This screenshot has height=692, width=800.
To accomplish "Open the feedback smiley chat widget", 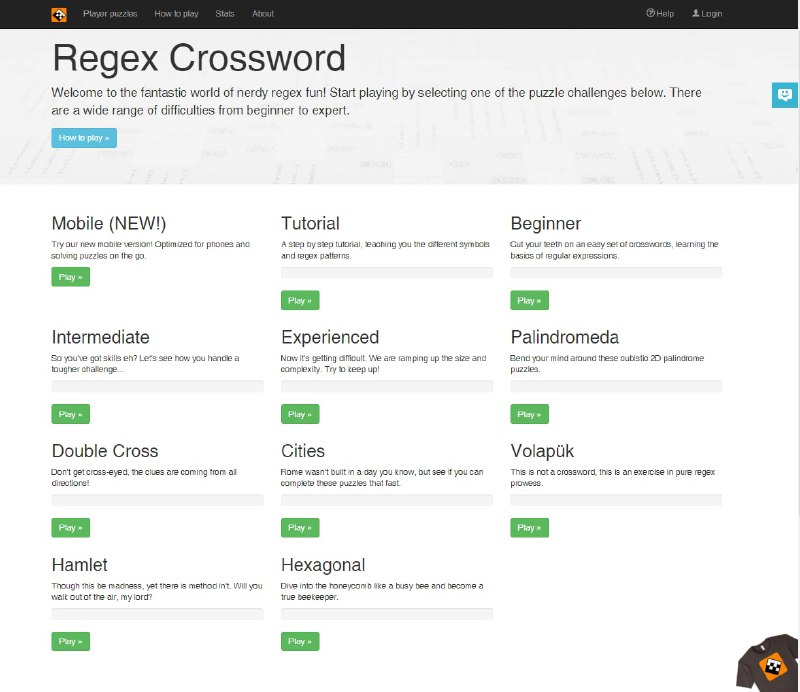I will click(x=785, y=95).
